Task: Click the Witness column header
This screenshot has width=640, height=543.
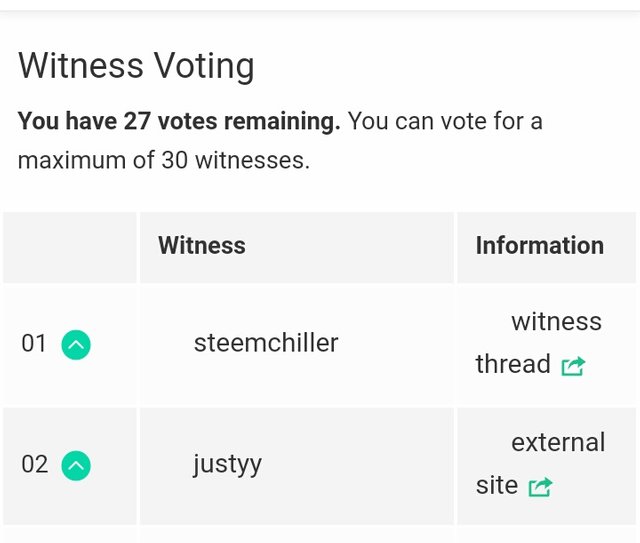Action: tap(202, 246)
